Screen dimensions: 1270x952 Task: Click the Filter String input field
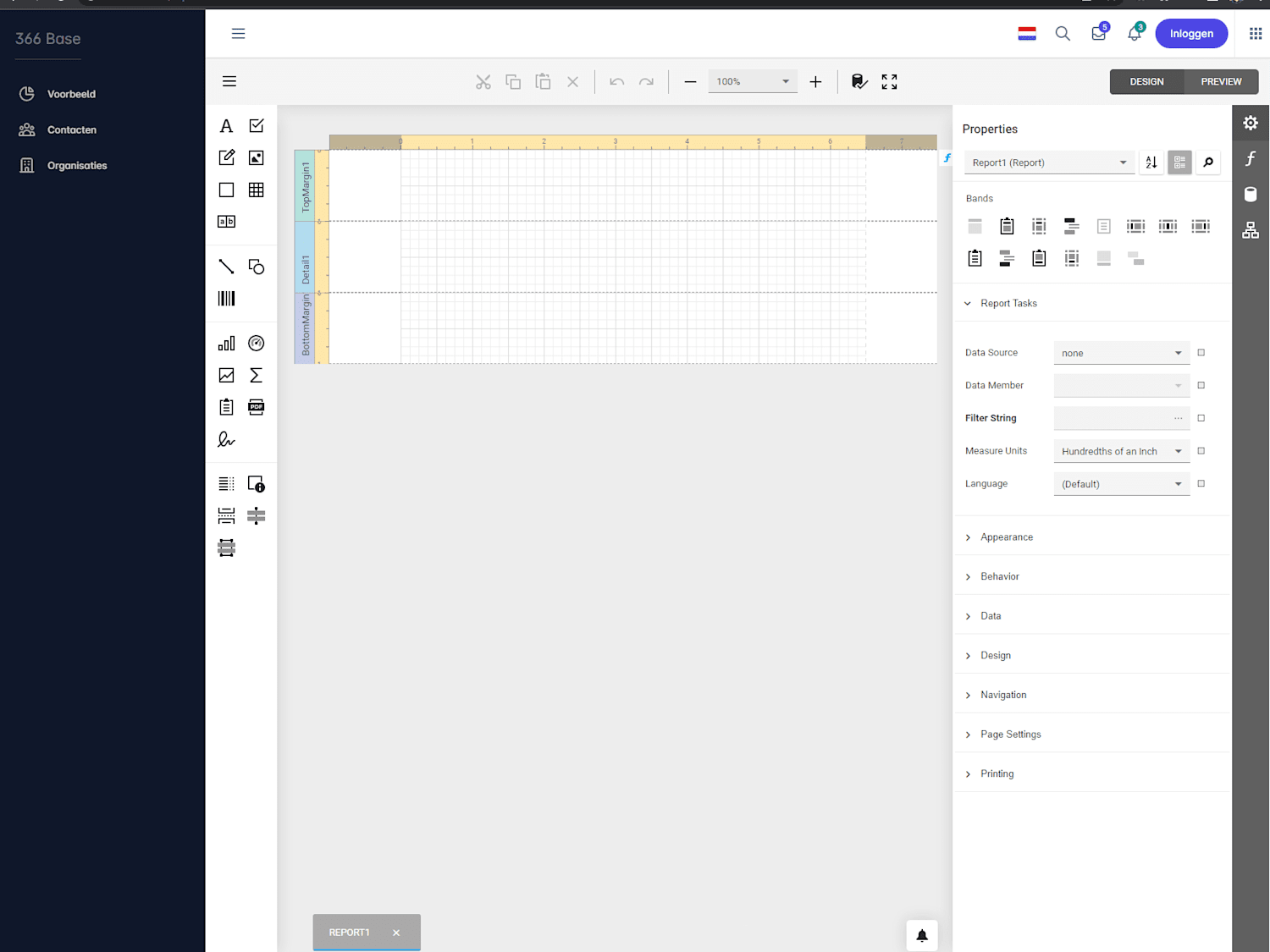[1122, 418]
